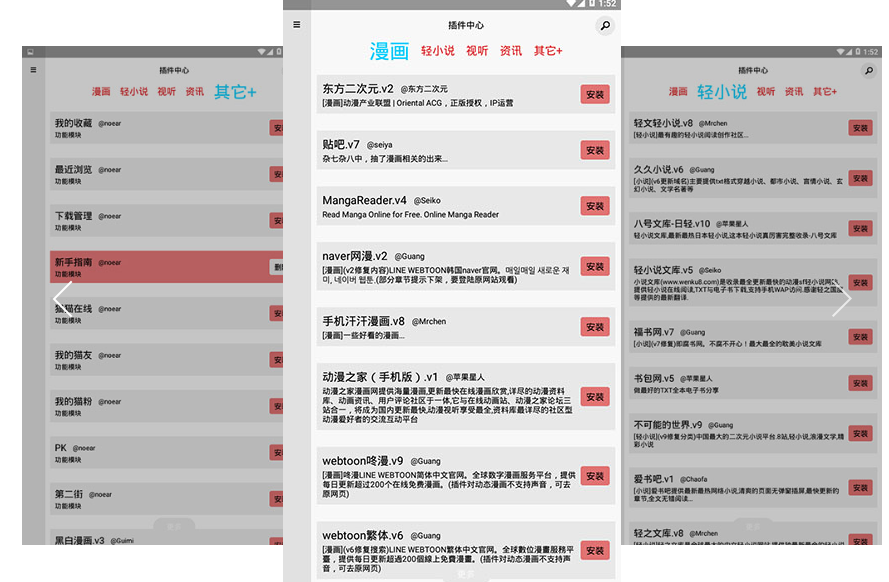The width and height of the screenshot is (889, 582).
Task: Open the 视听 tab on the 轻小说 screen
Action: pos(765,92)
